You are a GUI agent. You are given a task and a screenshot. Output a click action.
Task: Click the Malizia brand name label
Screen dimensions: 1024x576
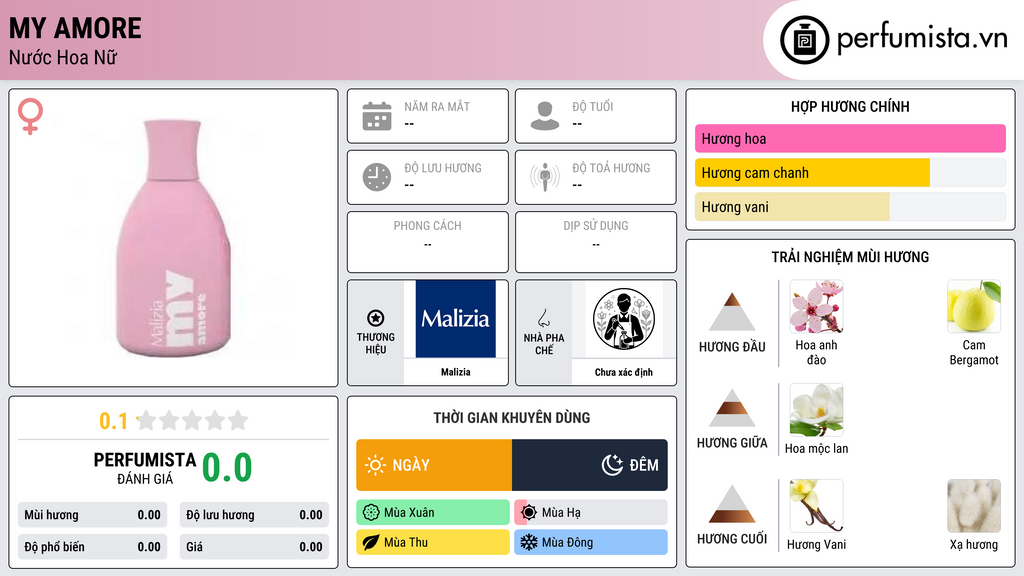tap(455, 372)
